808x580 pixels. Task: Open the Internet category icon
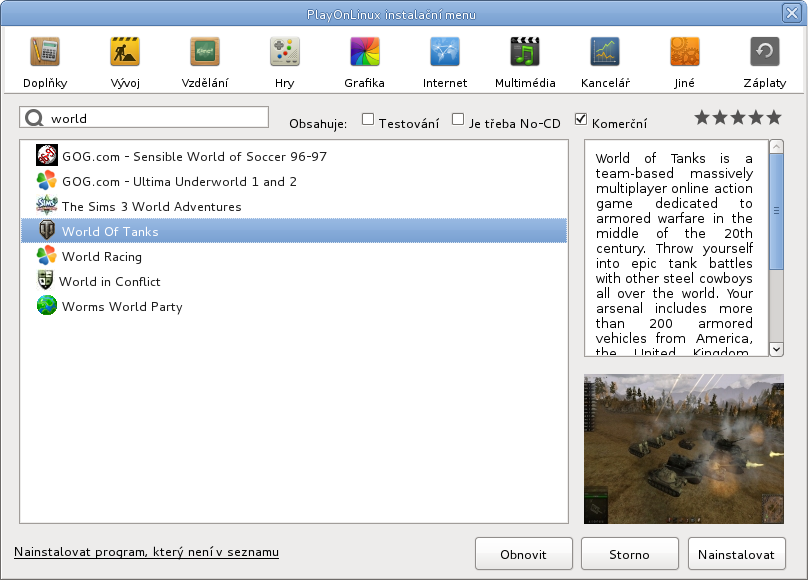pos(445,52)
